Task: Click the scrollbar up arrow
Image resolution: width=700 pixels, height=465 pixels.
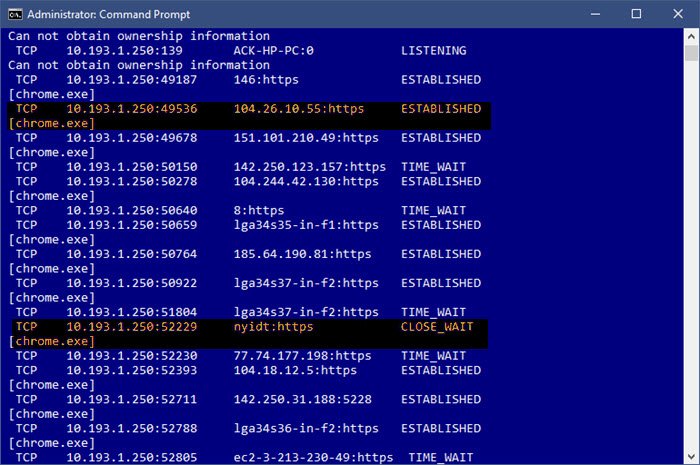Action: pyautogui.click(x=691, y=36)
